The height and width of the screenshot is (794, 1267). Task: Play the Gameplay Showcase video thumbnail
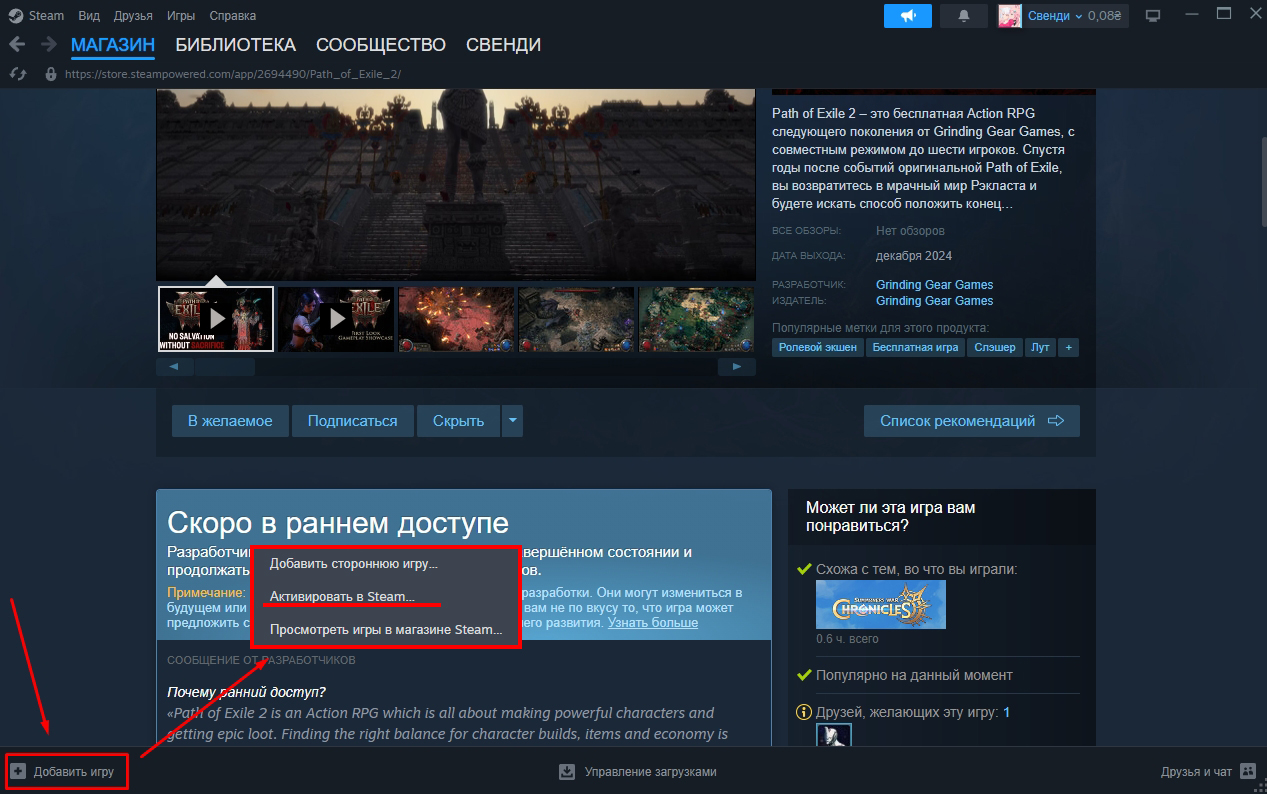(x=336, y=319)
